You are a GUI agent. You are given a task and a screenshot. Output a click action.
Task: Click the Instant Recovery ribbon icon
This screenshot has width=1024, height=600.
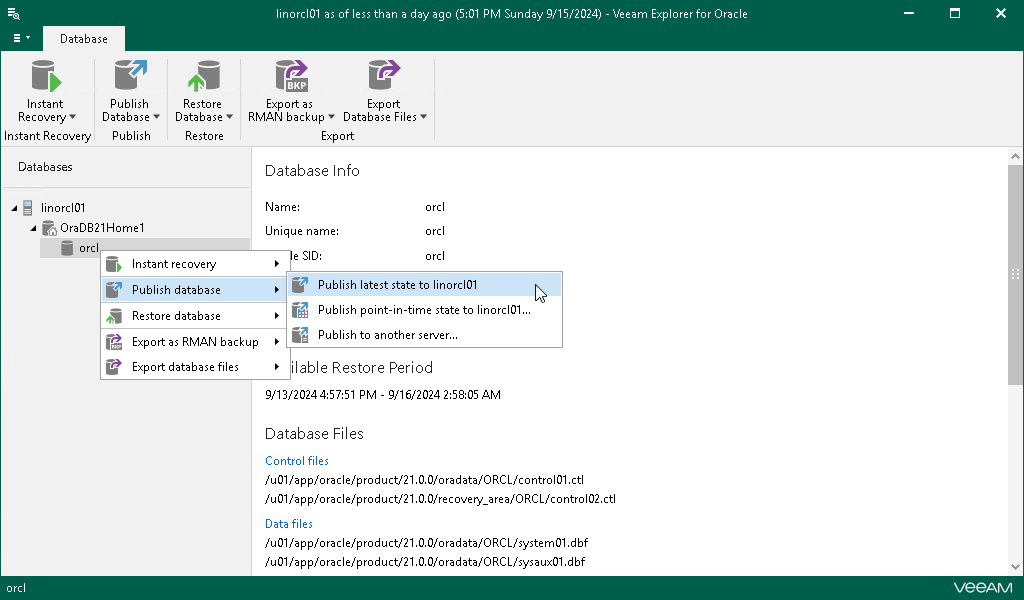click(x=46, y=76)
